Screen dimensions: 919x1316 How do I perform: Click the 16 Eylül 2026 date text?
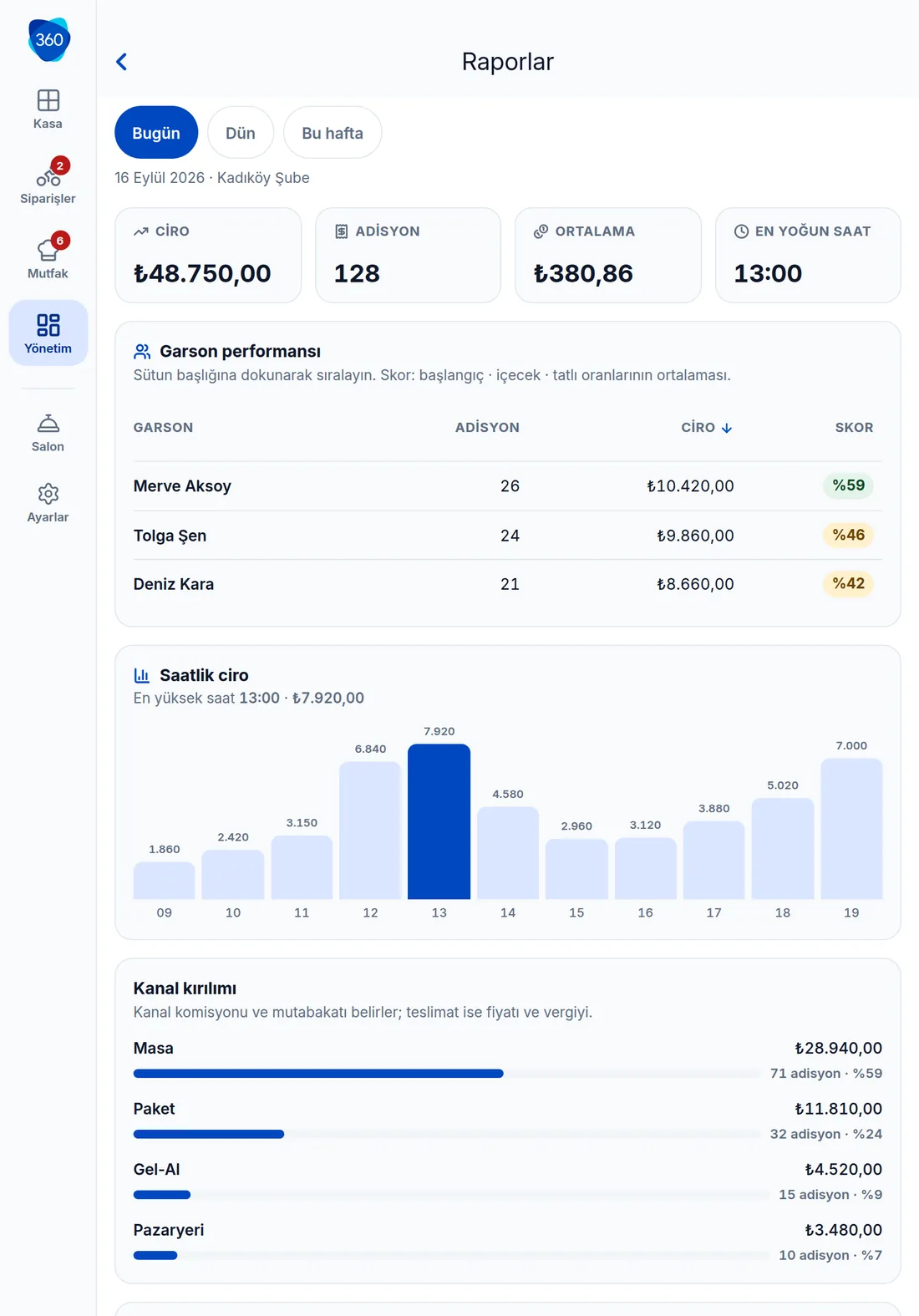click(x=160, y=178)
